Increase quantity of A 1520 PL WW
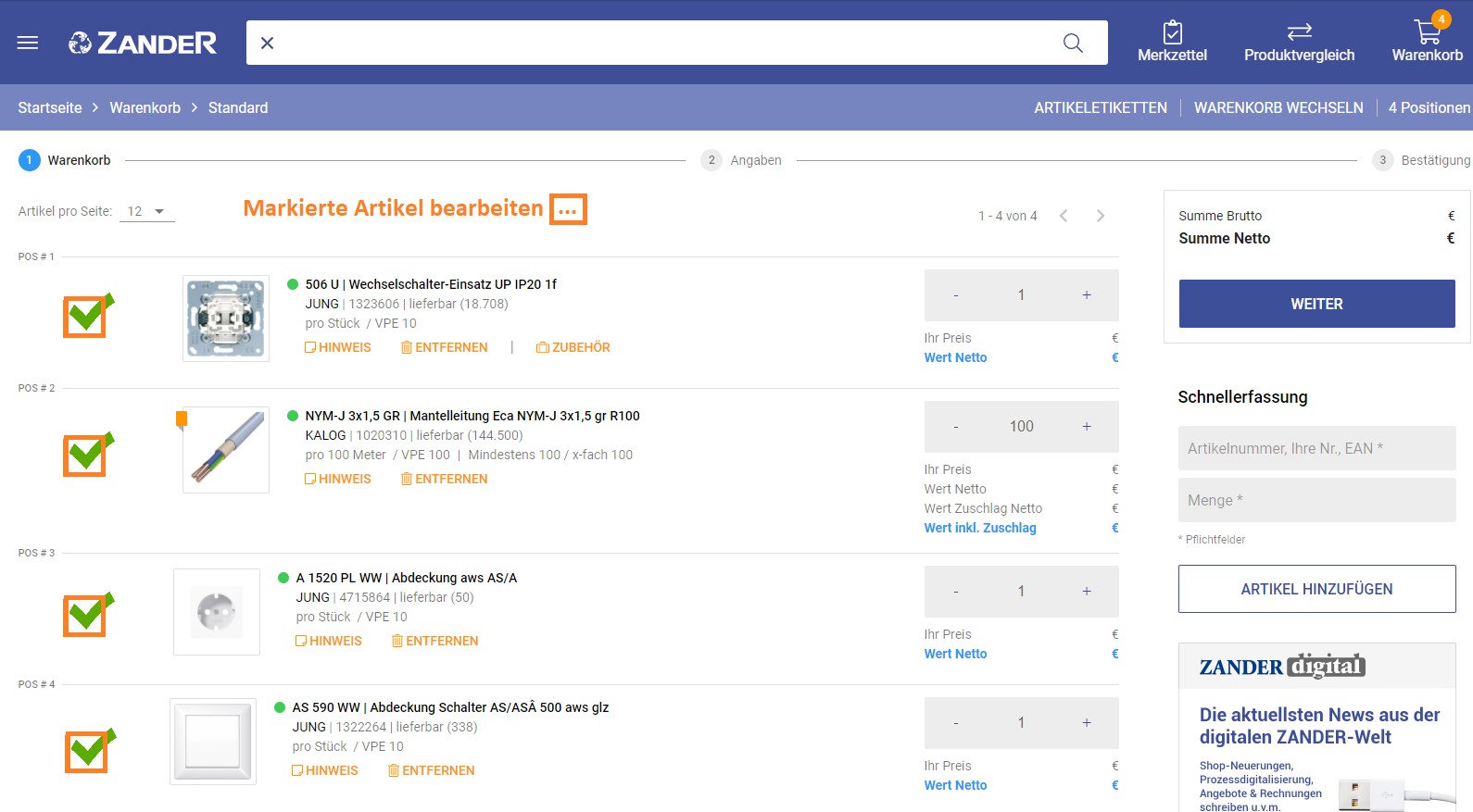The image size is (1473, 812). pyautogui.click(x=1087, y=592)
